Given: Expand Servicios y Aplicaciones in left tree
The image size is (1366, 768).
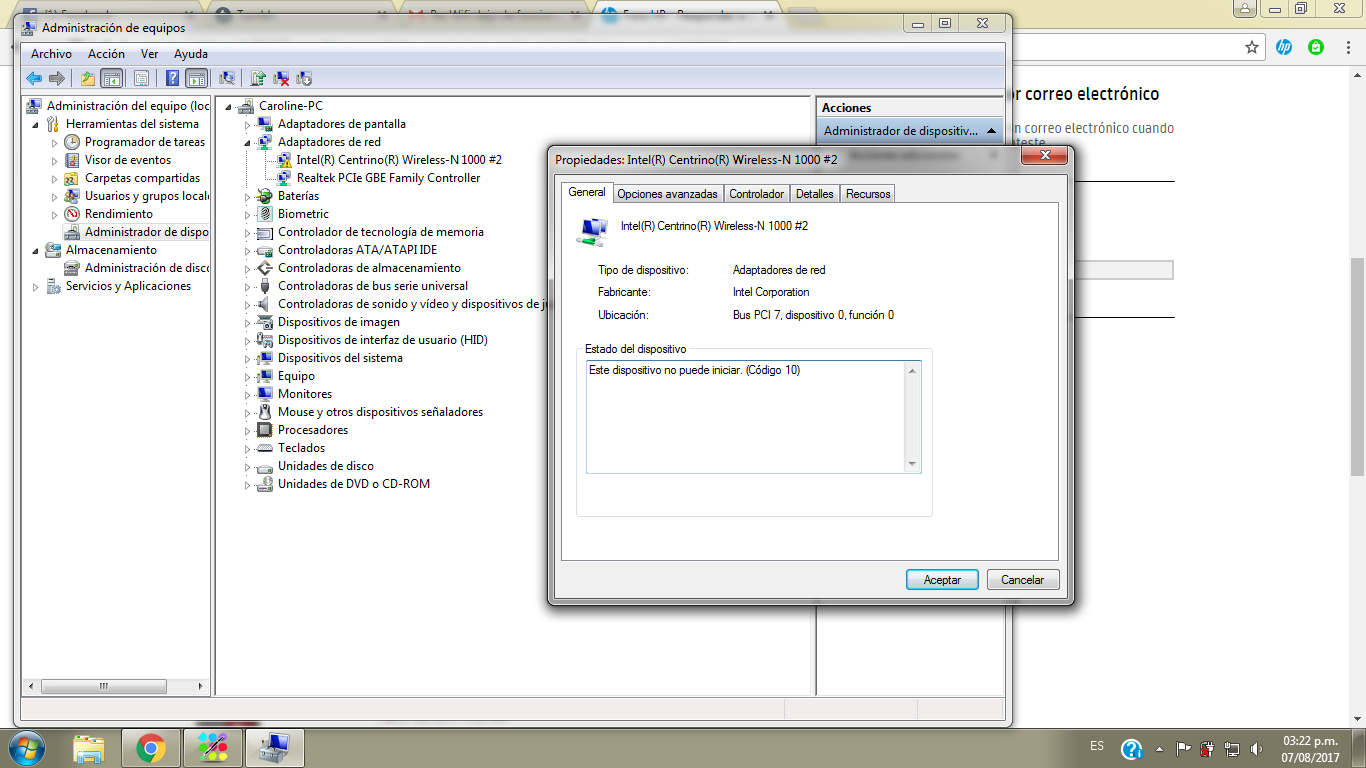Looking at the screenshot, I should [36, 287].
